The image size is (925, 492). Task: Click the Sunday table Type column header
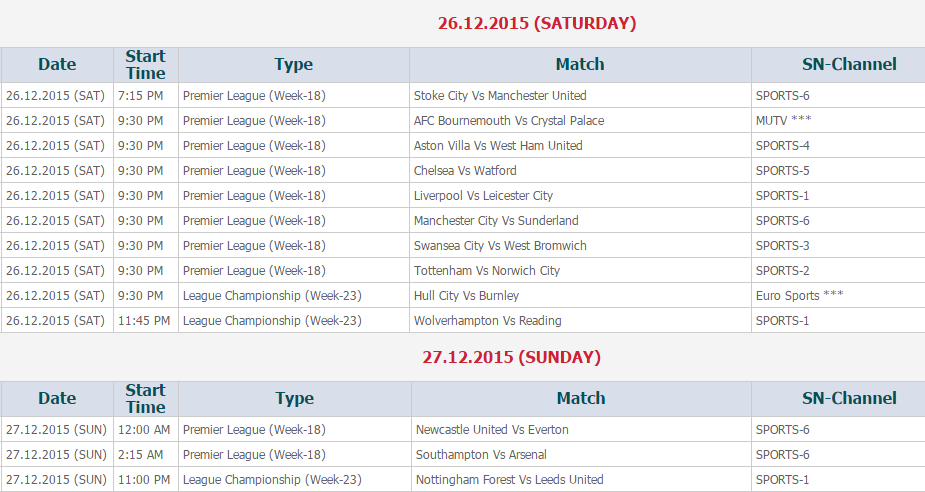[x=294, y=398]
